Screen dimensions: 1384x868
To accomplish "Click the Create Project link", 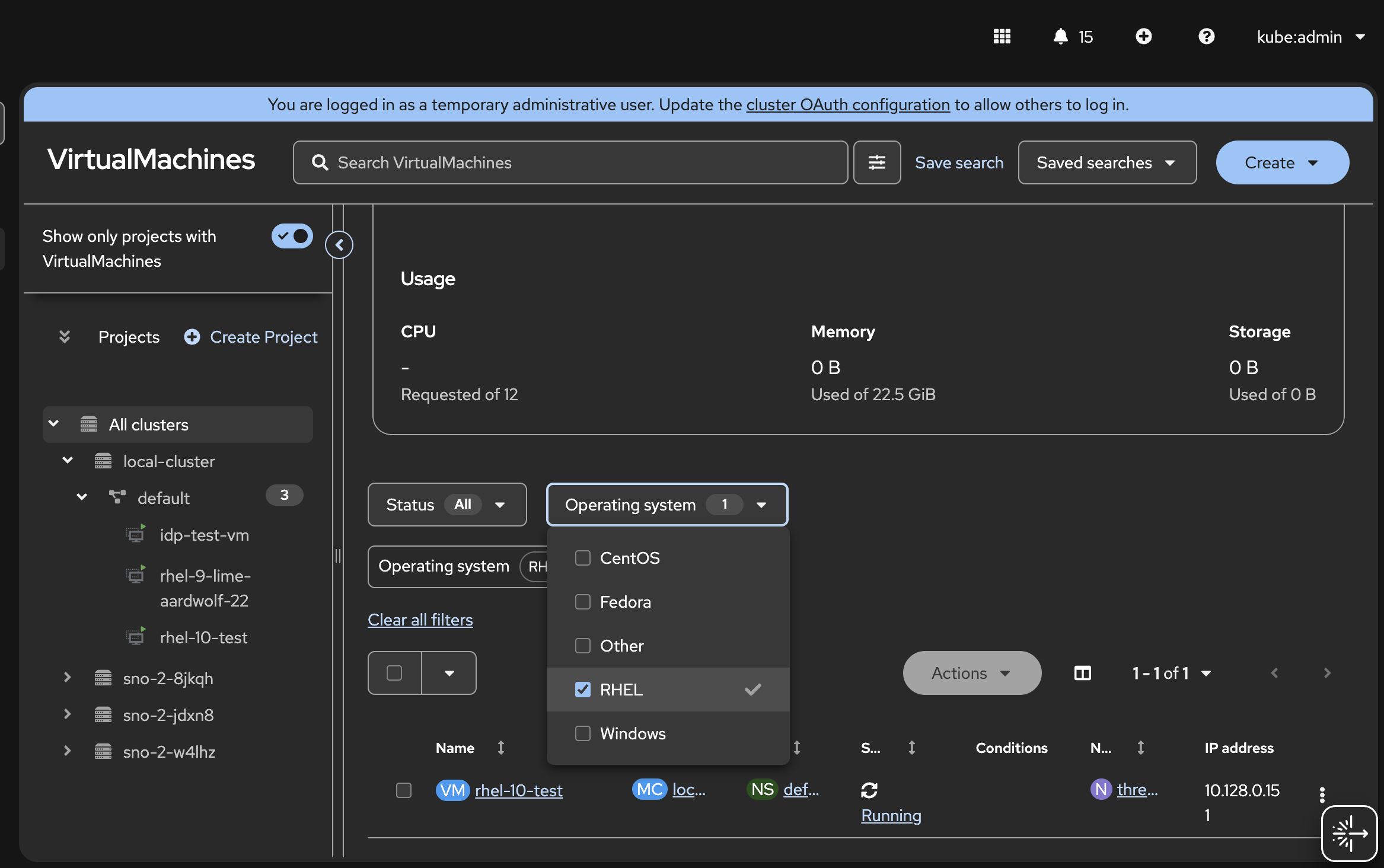I will 263,337.
